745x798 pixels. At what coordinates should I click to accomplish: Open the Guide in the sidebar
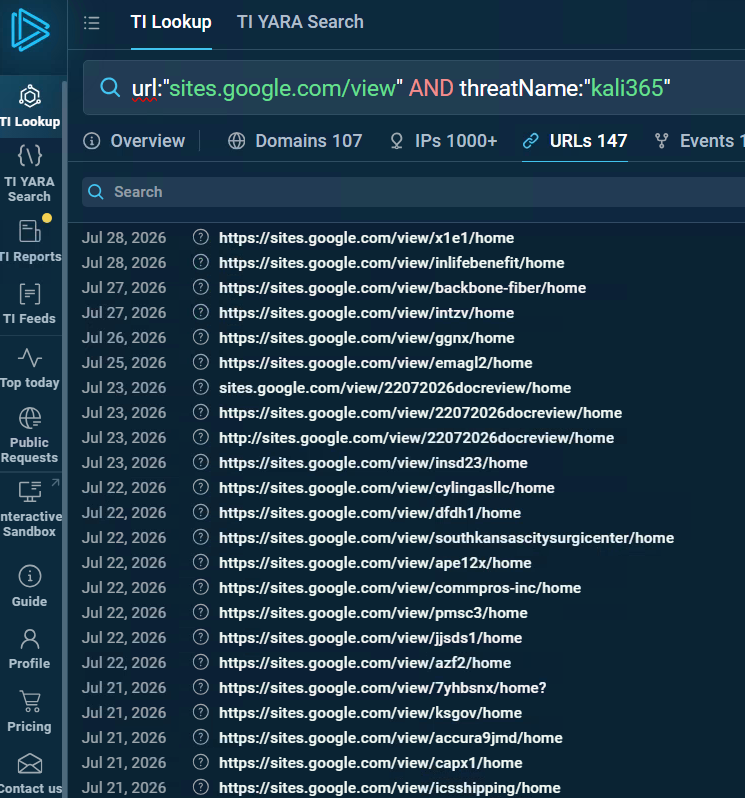pos(30,586)
